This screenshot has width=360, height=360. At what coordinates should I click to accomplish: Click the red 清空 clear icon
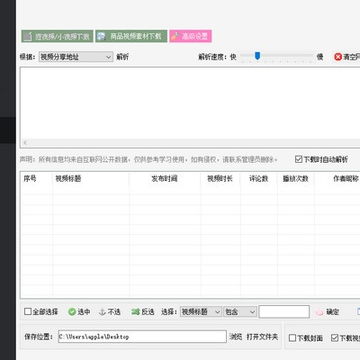pyautogui.click(x=338, y=57)
